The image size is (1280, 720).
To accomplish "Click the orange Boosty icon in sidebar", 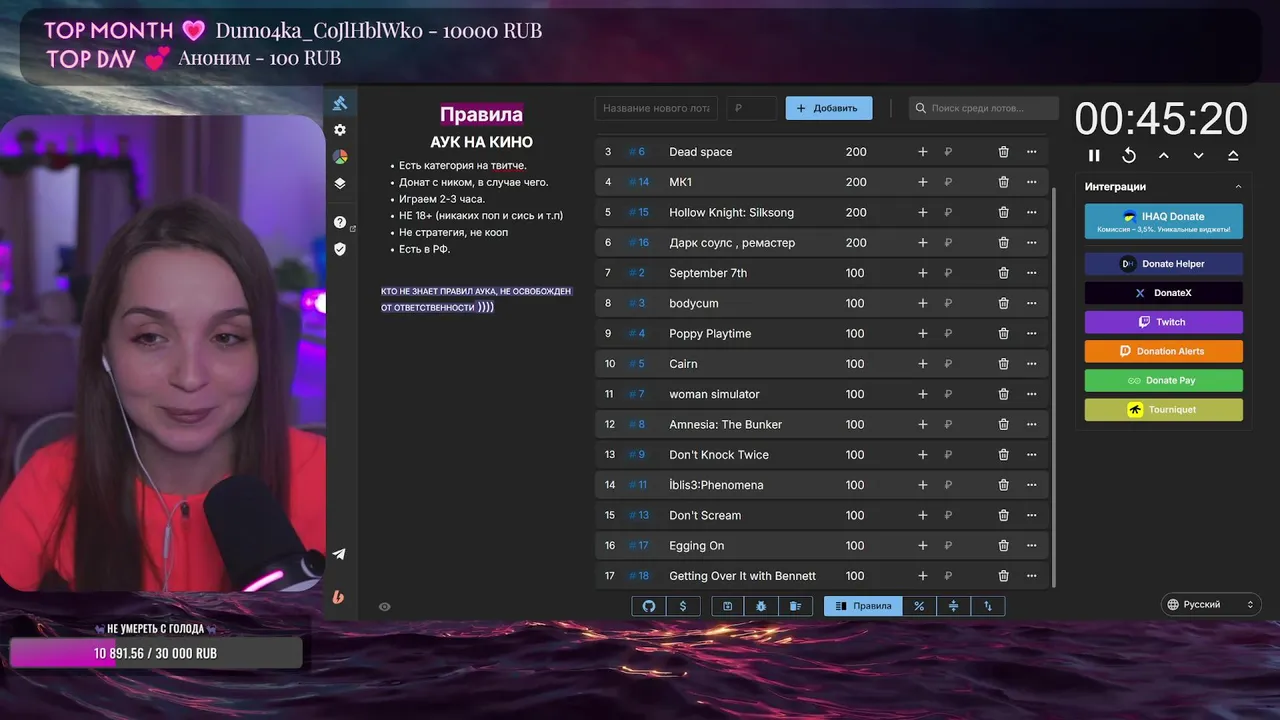I will point(339,597).
